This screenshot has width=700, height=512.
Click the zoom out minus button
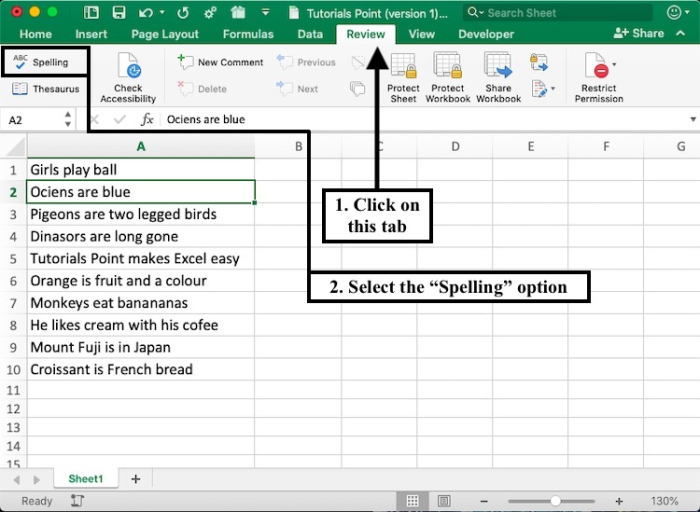pyautogui.click(x=484, y=501)
